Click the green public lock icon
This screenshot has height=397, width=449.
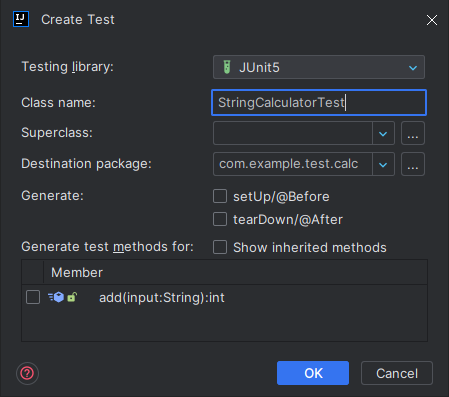tap(72, 297)
